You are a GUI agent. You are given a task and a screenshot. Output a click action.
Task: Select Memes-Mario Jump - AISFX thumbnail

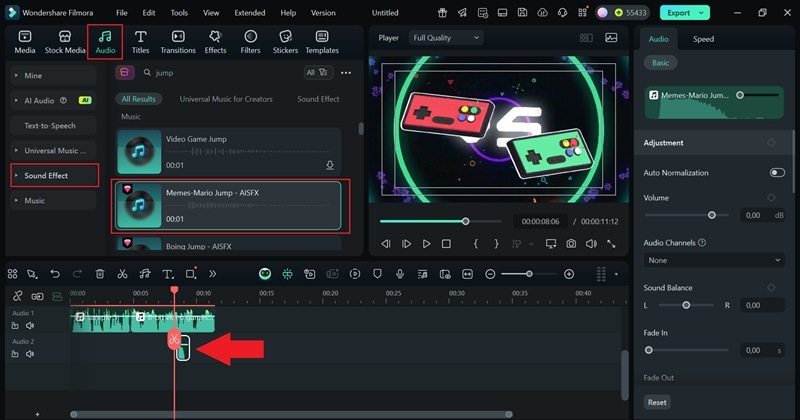tap(139, 205)
